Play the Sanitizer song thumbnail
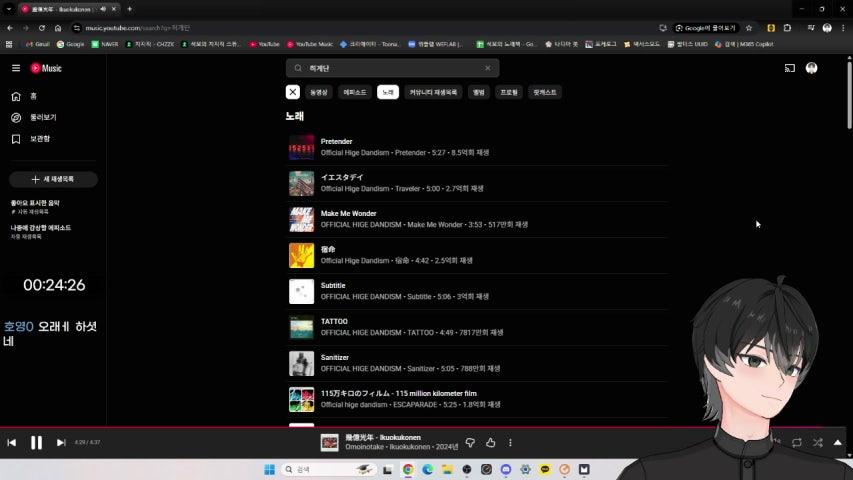The width and height of the screenshot is (853, 480). [x=301, y=364]
